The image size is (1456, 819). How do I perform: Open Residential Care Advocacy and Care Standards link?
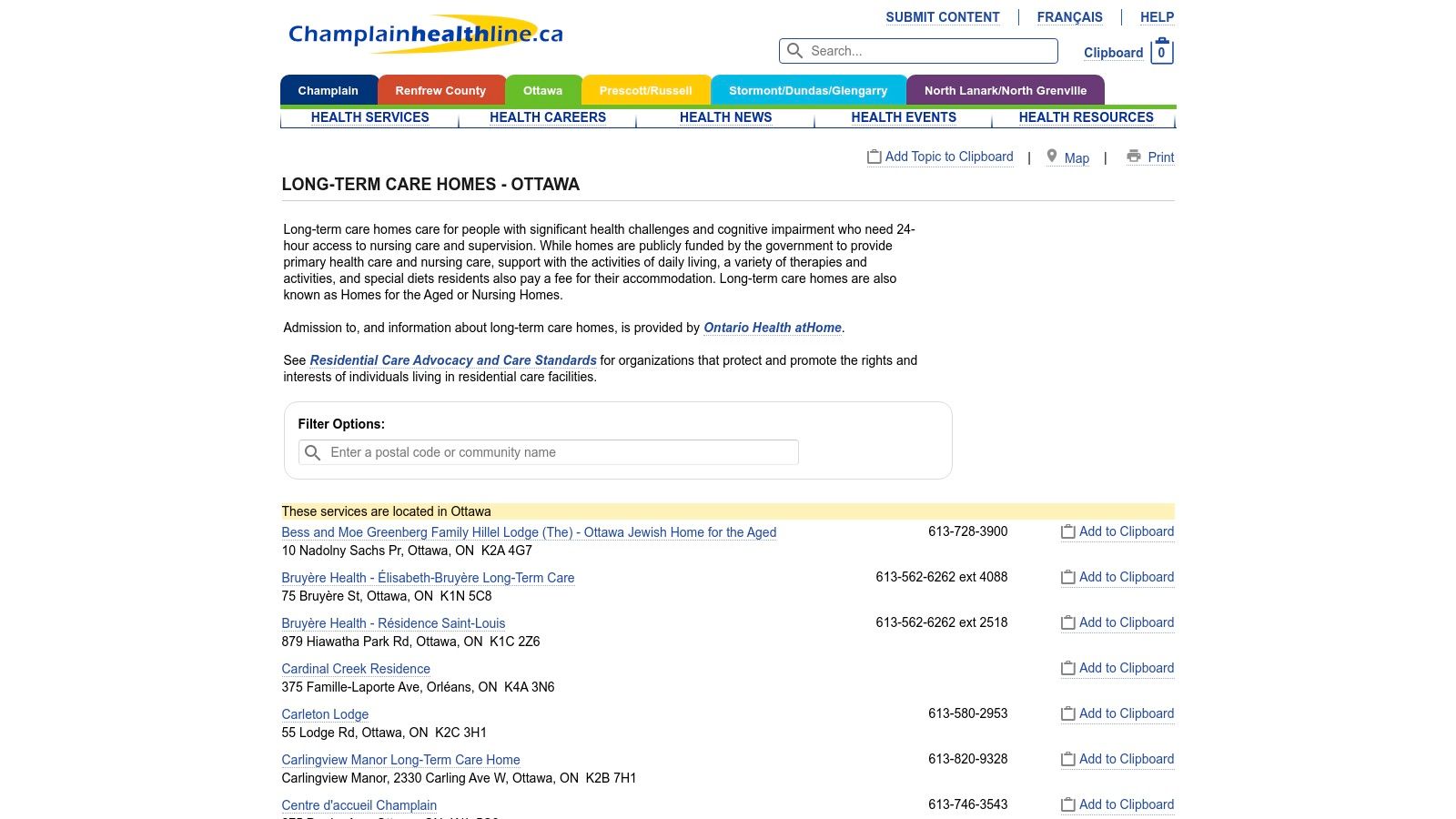453,360
